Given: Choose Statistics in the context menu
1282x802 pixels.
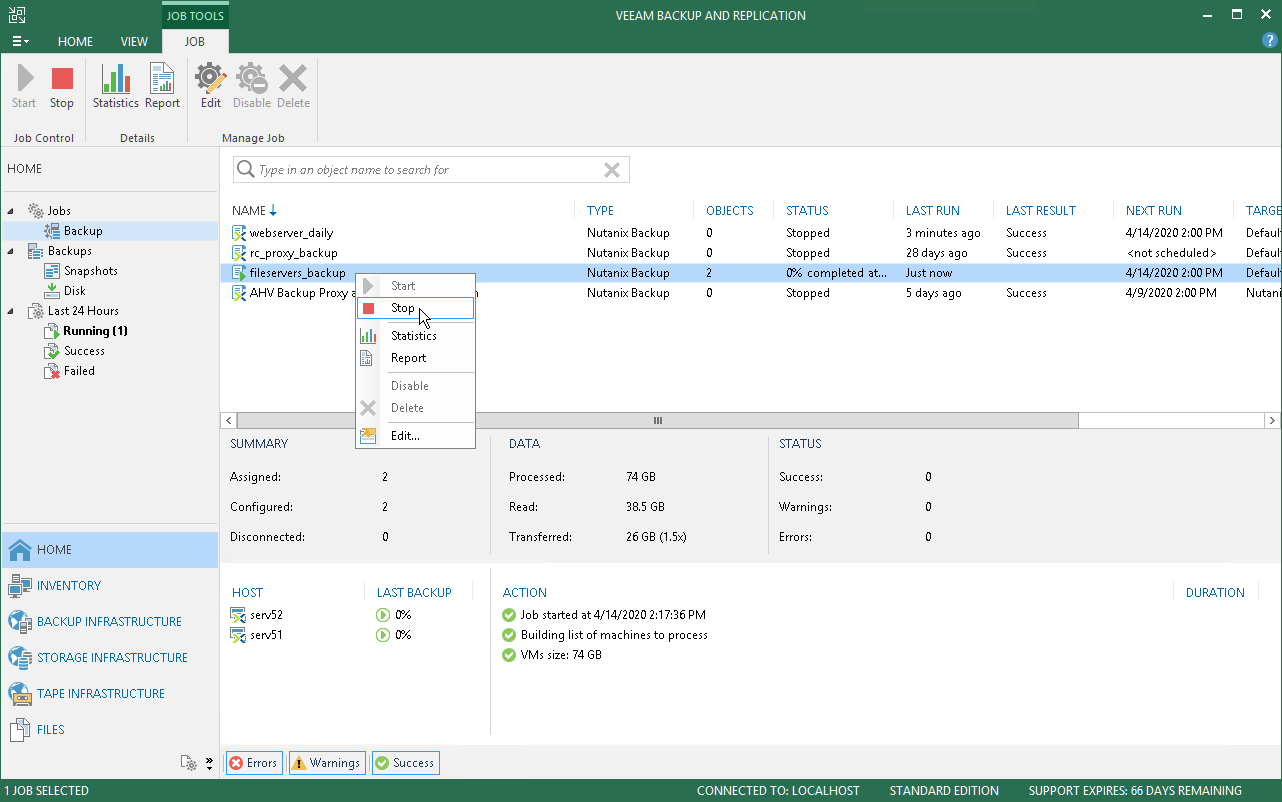Looking at the screenshot, I should coord(415,336).
